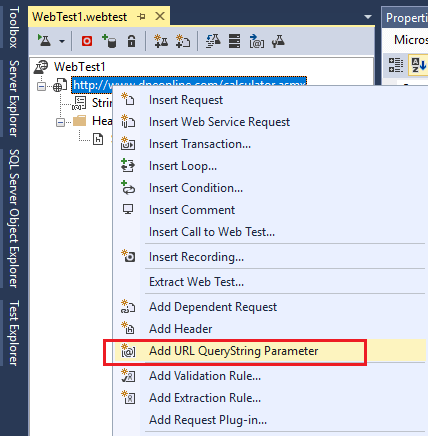This screenshot has width=428, height=436.
Task: Select Insert Loop from context menu
Action: coord(183,166)
